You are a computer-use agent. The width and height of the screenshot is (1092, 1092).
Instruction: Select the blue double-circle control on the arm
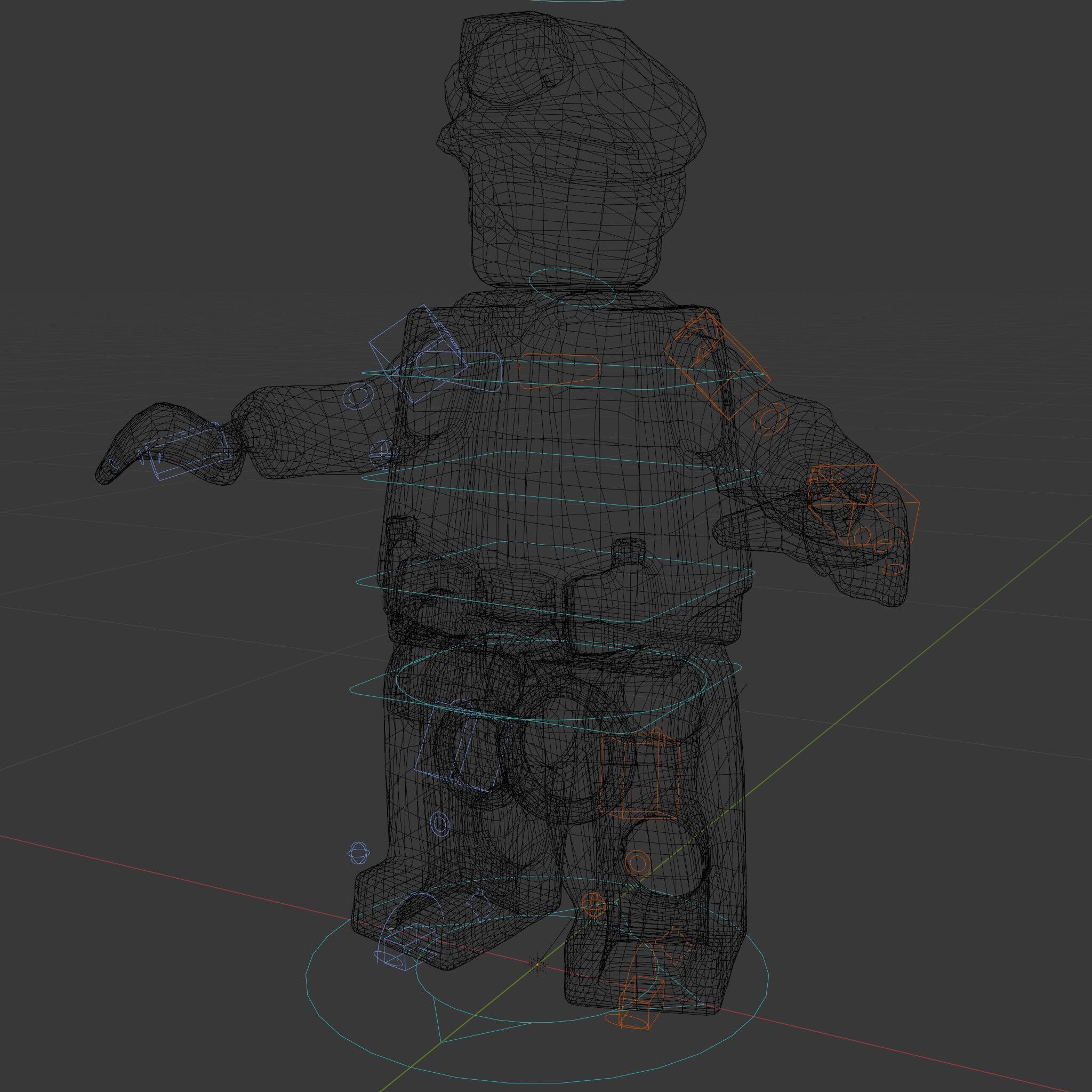[358, 395]
